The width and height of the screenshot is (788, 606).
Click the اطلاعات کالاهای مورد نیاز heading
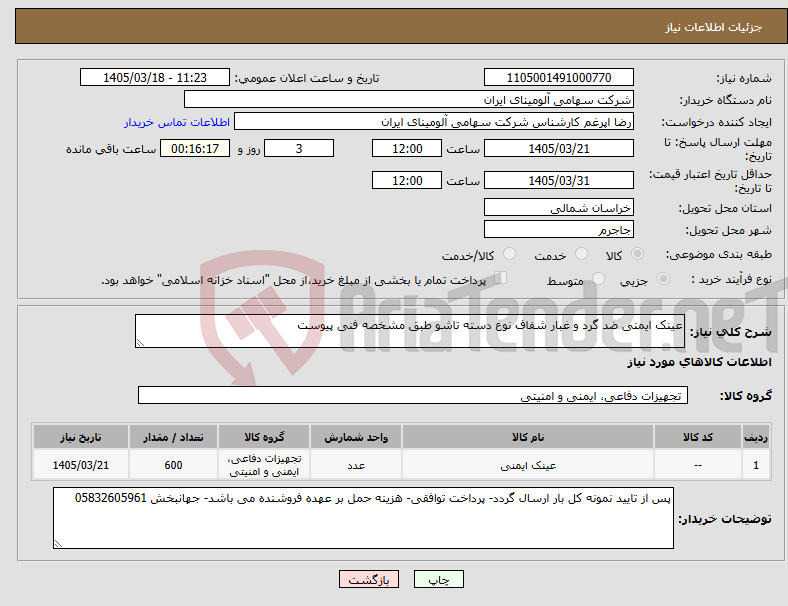[699, 362]
